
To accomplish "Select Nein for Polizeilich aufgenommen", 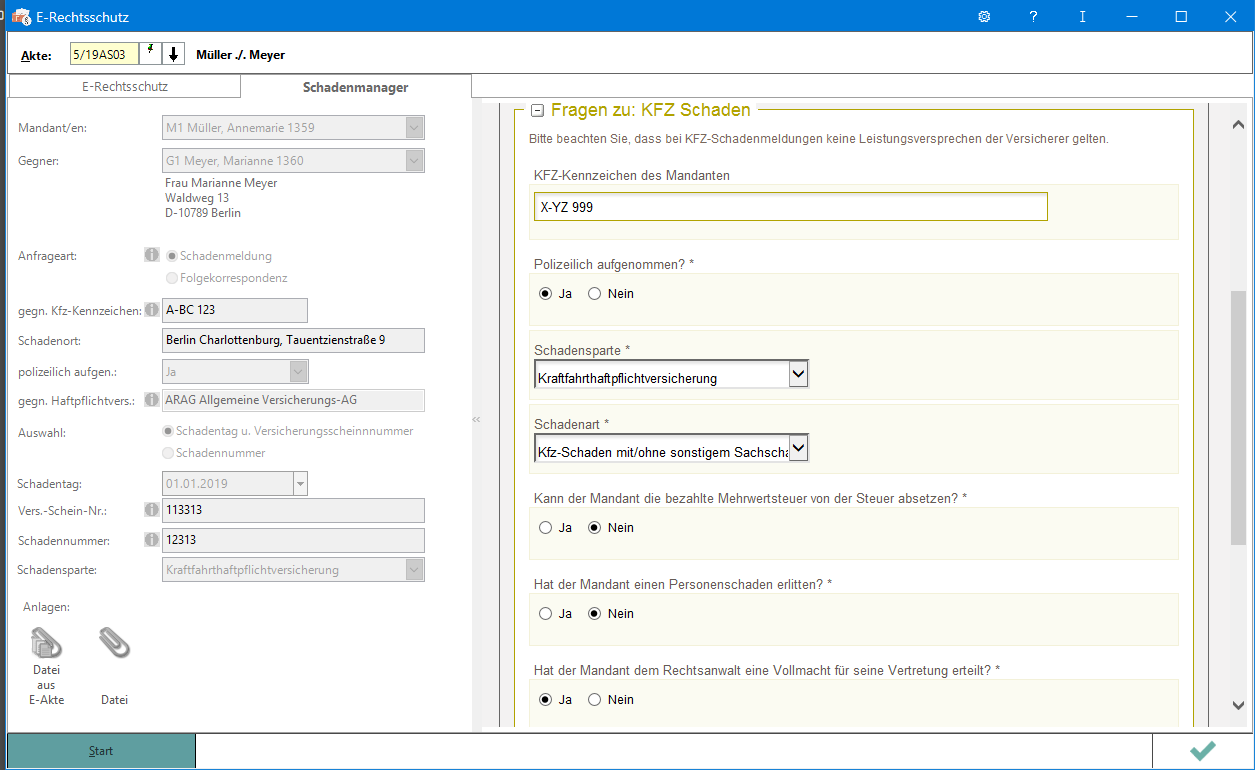I will point(595,294).
